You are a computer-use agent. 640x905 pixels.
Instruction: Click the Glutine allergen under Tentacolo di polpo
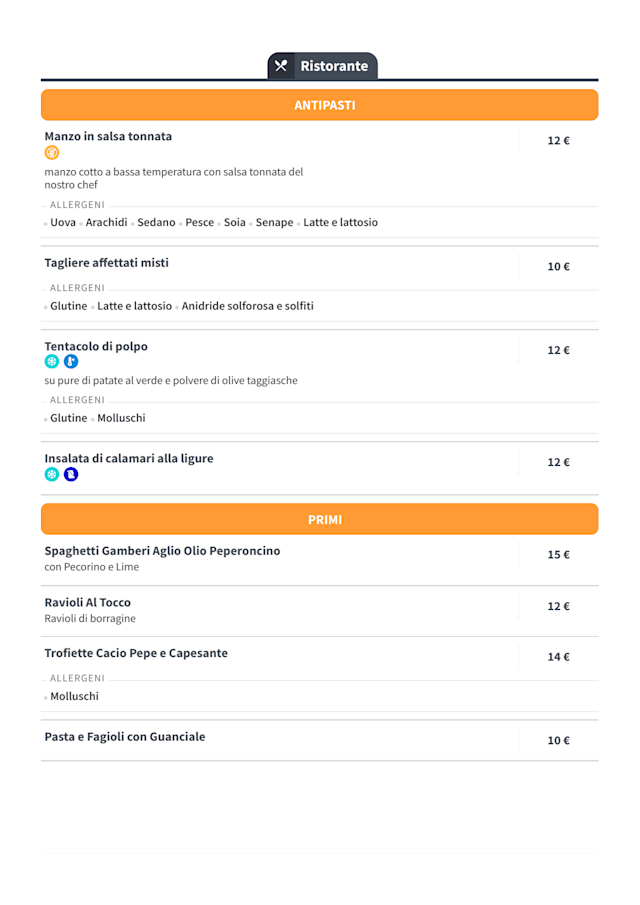[68, 418]
